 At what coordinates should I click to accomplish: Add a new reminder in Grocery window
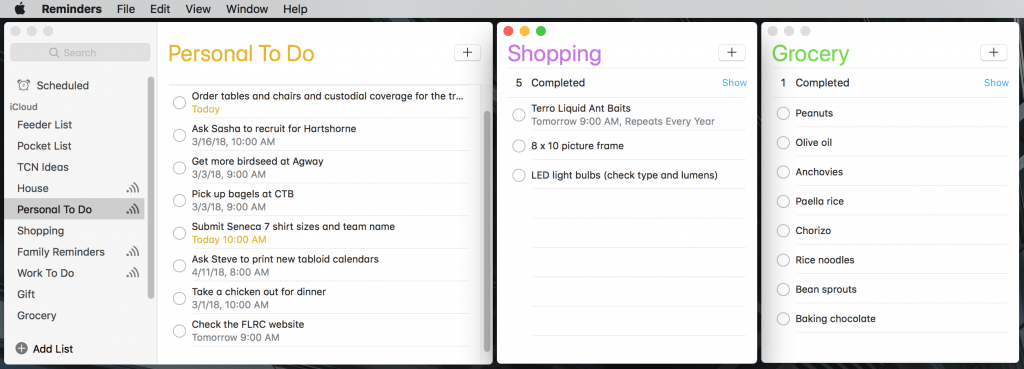point(994,53)
